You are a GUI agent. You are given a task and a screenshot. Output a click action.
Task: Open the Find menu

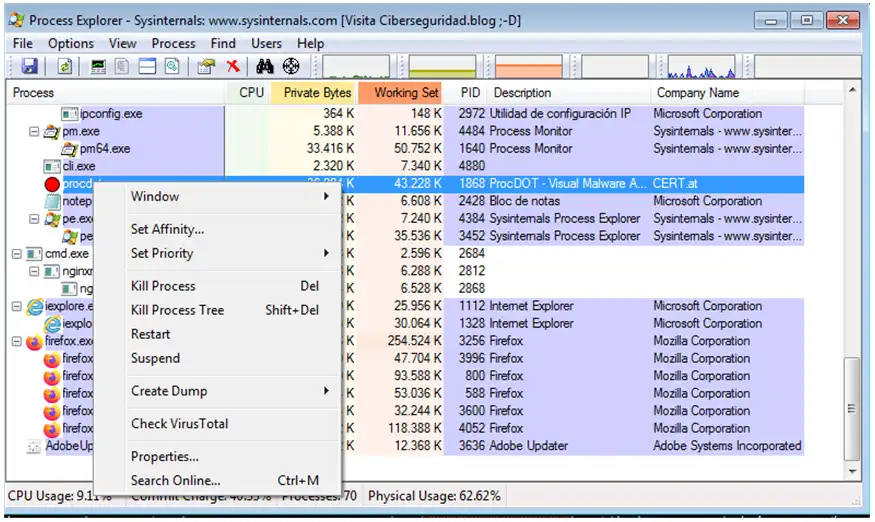pyautogui.click(x=223, y=44)
